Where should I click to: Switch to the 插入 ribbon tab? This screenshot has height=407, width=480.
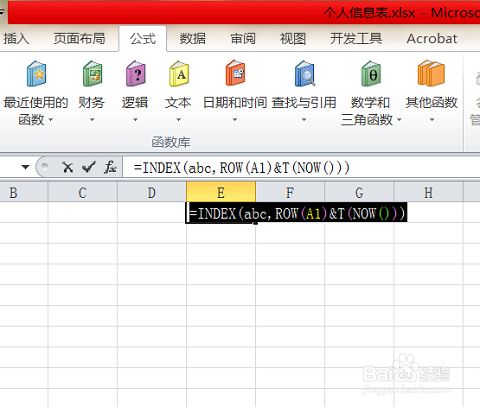coord(15,39)
